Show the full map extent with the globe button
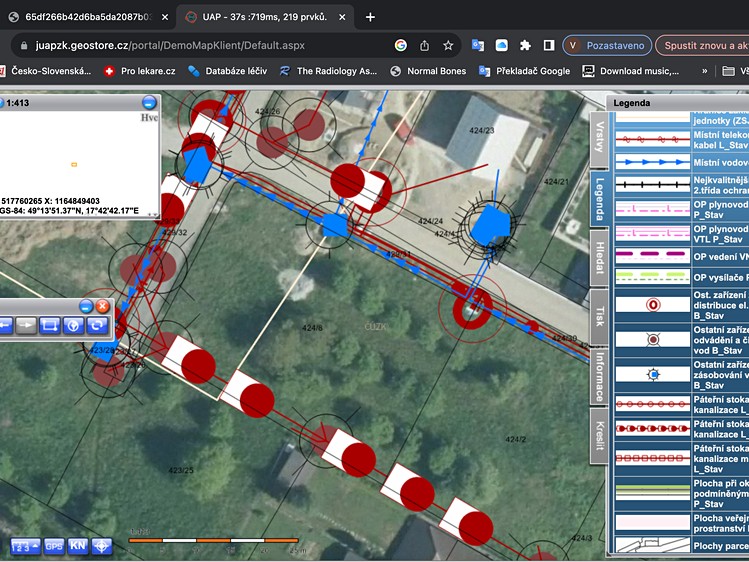749x562 pixels. tap(73, 326)
